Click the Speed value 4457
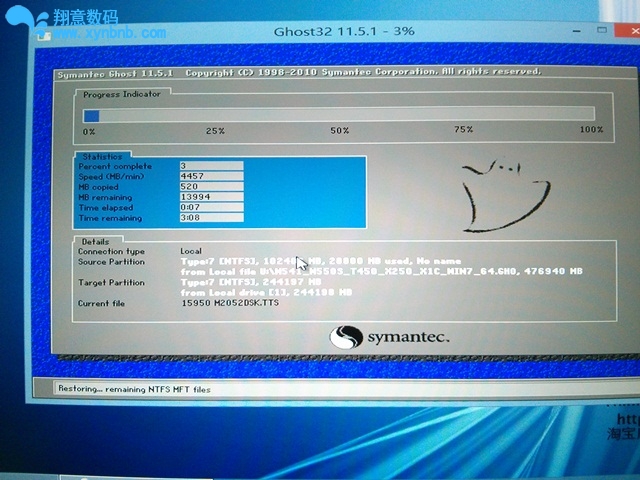Viewport: 640px width, 480px height. point(211,176)
